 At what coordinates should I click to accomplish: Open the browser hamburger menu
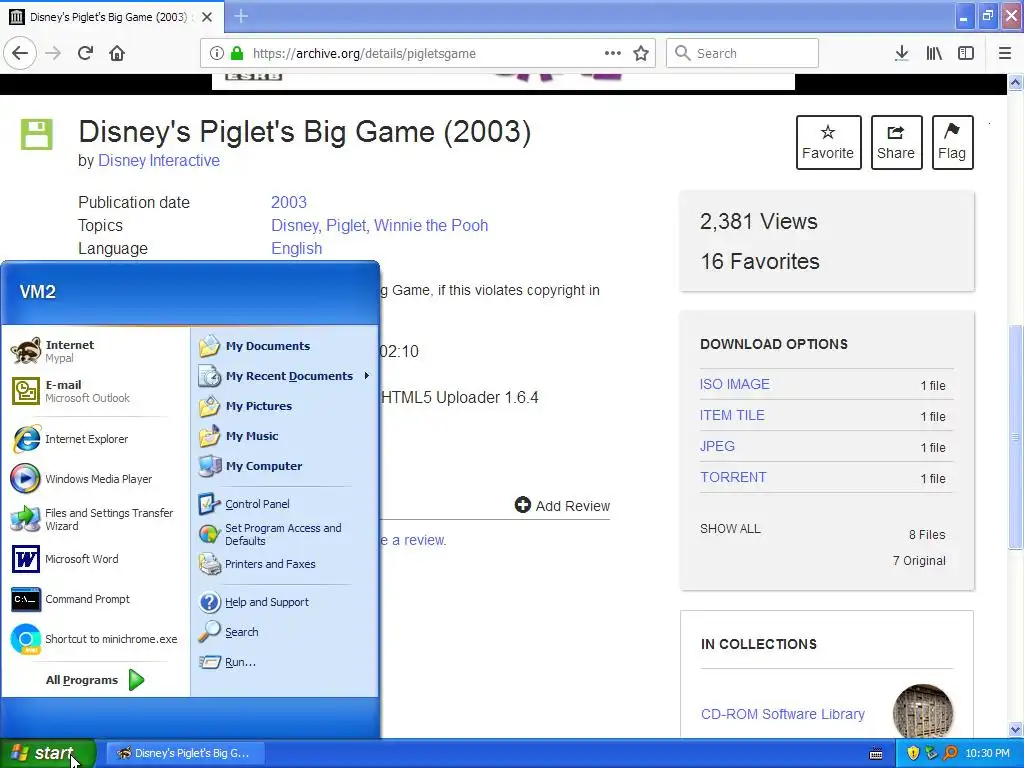click(1005, 53)
